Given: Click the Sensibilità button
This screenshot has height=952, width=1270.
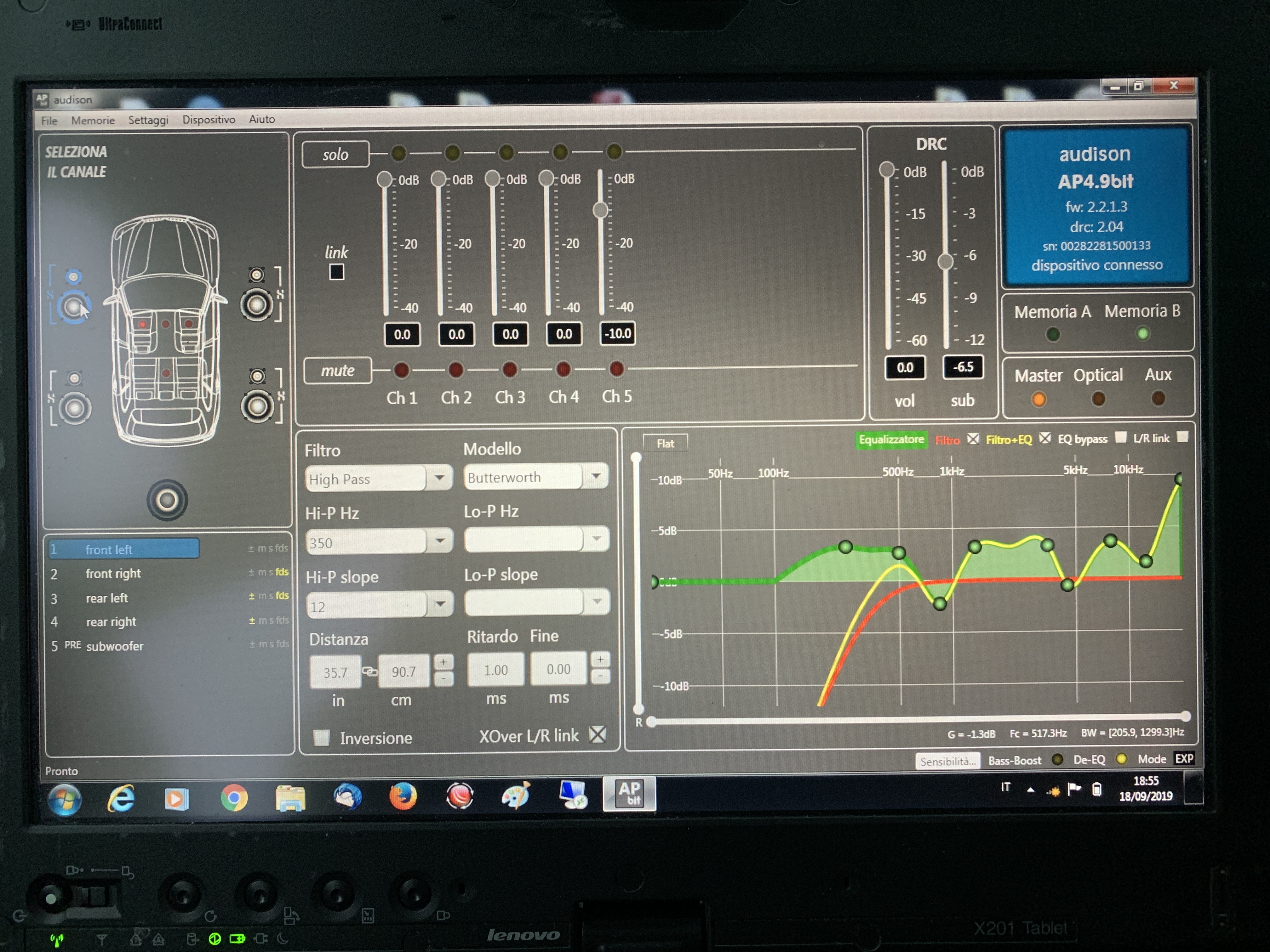Looking at the screenshot, I should 947,761.
